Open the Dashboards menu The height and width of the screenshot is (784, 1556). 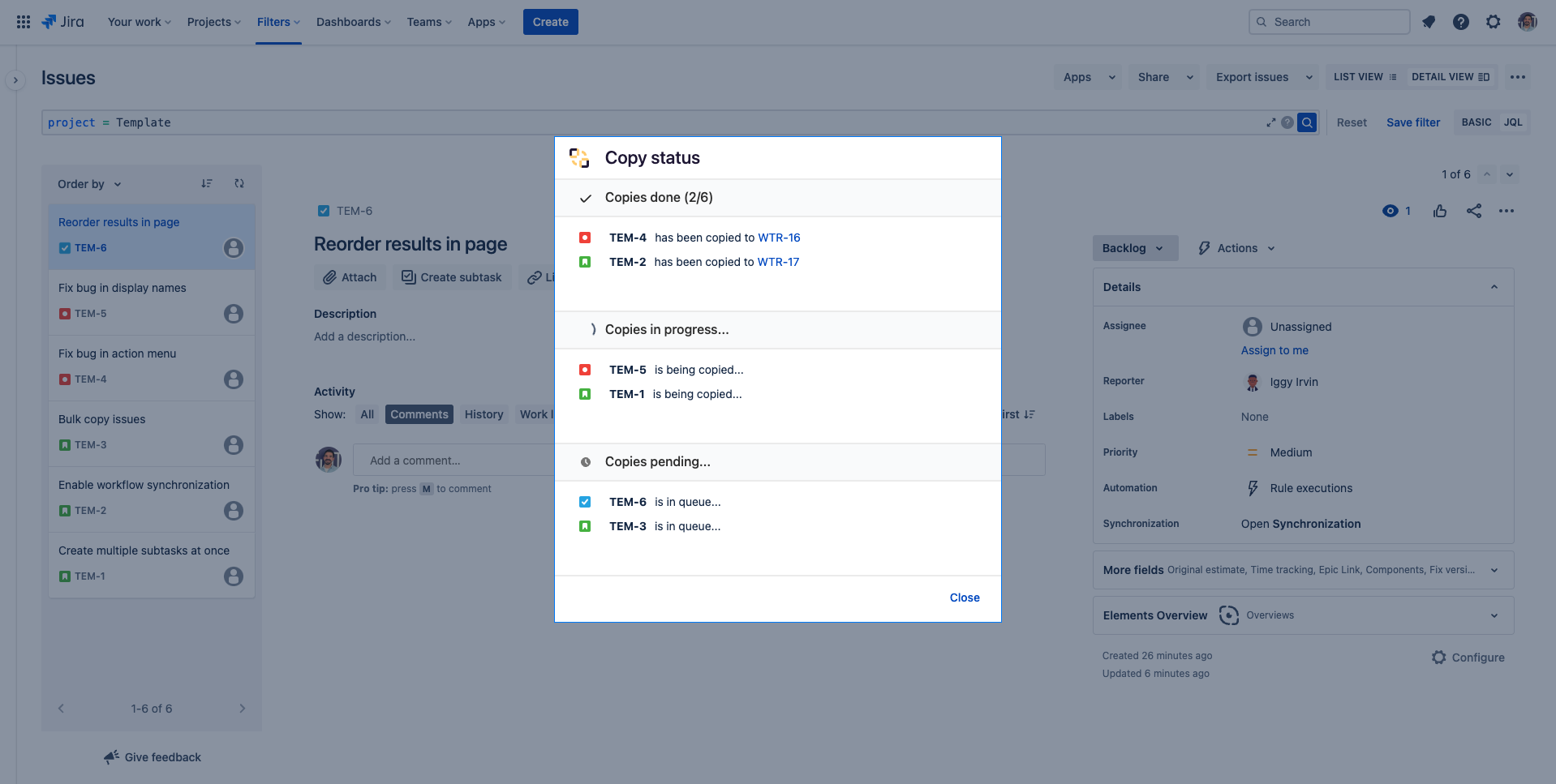pos(352,22)
